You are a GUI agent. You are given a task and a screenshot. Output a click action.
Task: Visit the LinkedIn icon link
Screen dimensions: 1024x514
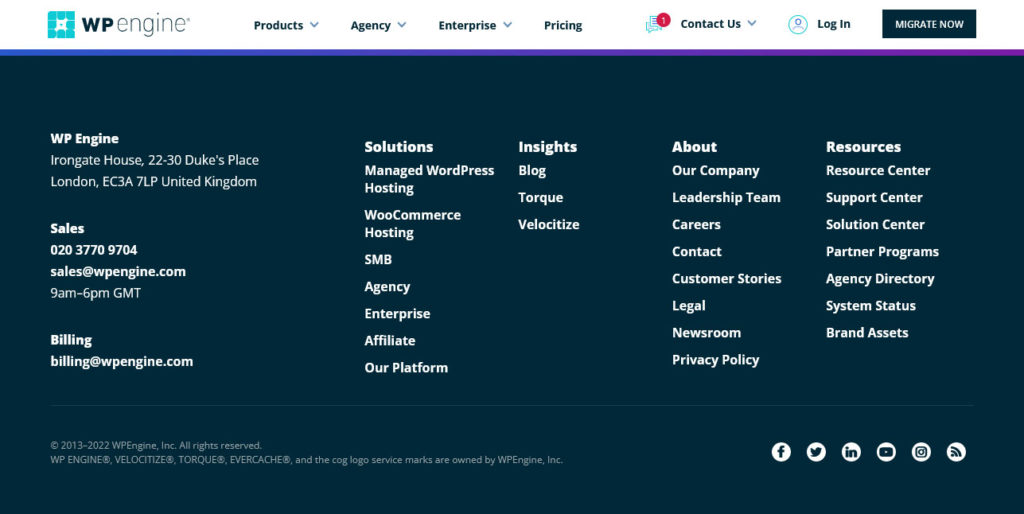pyautogui.click(x=851, y=452)
